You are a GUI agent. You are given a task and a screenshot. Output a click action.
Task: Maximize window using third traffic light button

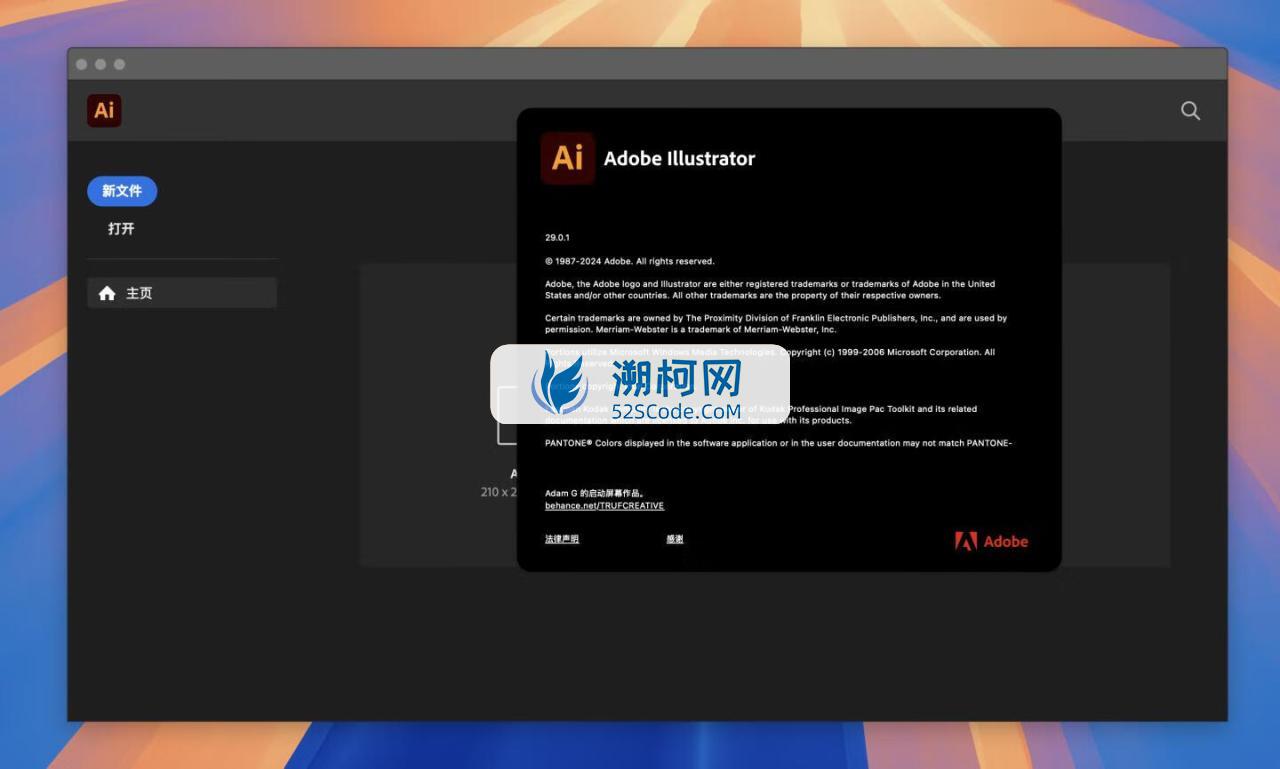119,64
